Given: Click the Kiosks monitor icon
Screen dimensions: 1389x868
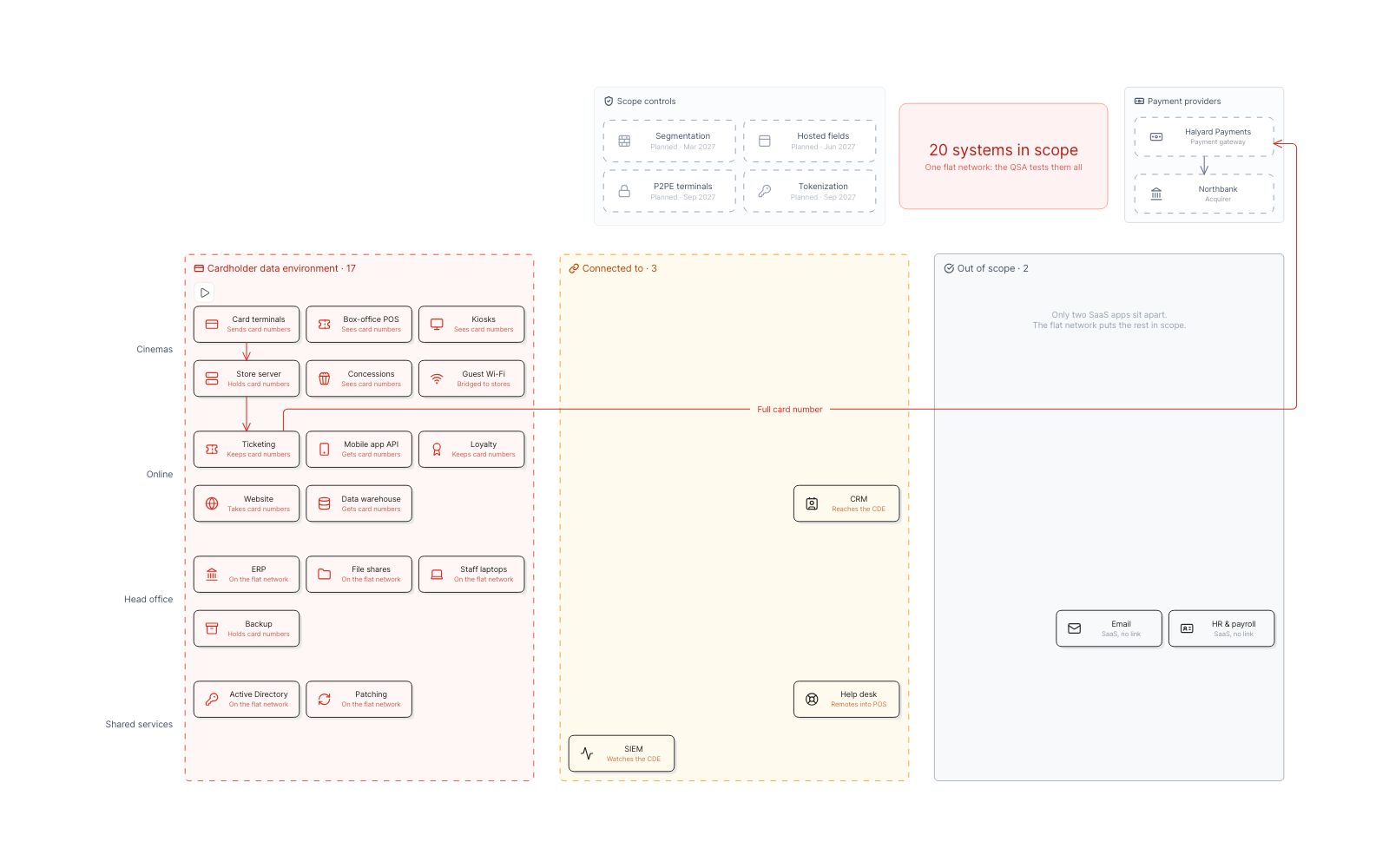Looking at the screenshot, I should (437, 325).
